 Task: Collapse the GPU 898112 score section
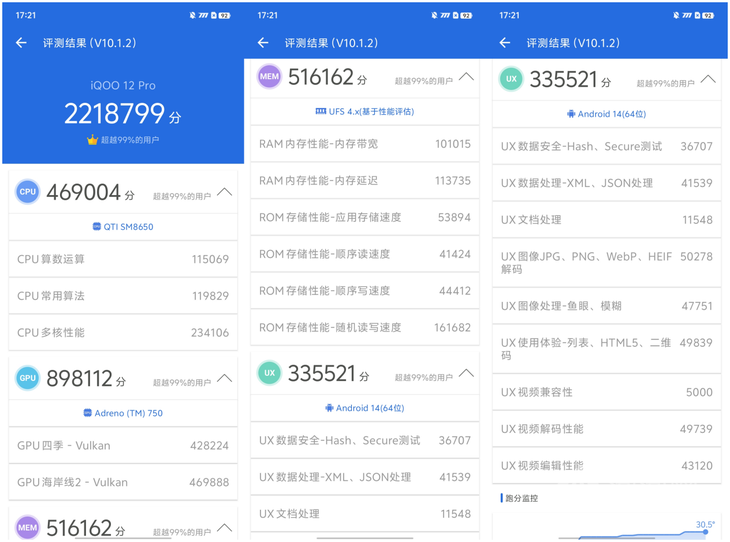pos(224,378)
